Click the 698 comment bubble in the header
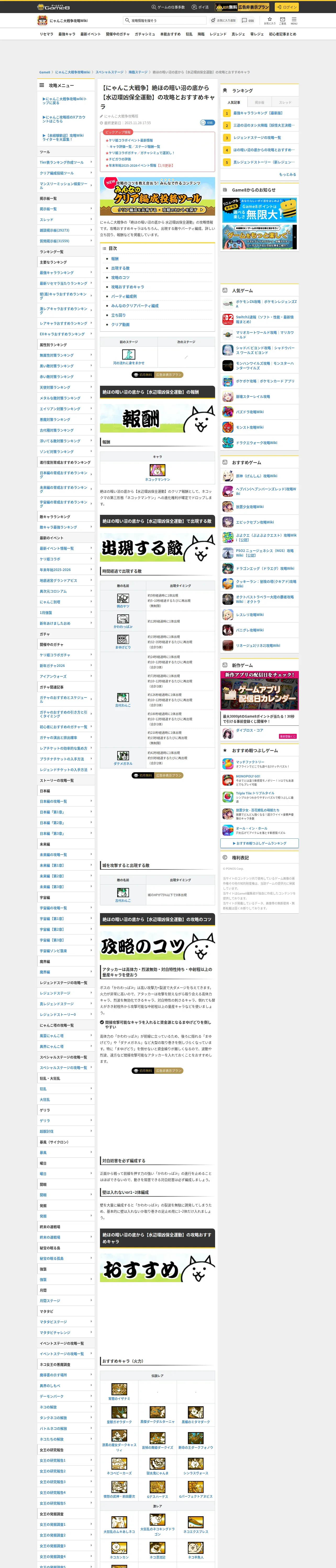The image size is (336, 1568). pyautogui.click(x=248, y=21)
